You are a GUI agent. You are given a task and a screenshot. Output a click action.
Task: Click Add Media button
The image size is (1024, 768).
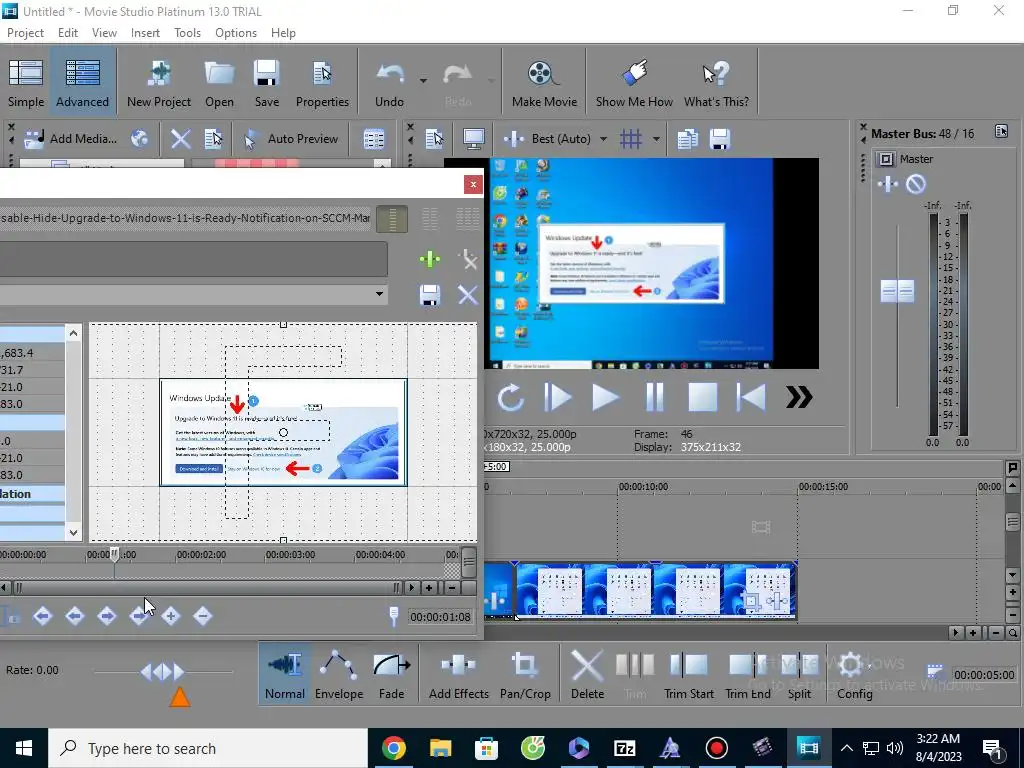click(x=71, y=138)
